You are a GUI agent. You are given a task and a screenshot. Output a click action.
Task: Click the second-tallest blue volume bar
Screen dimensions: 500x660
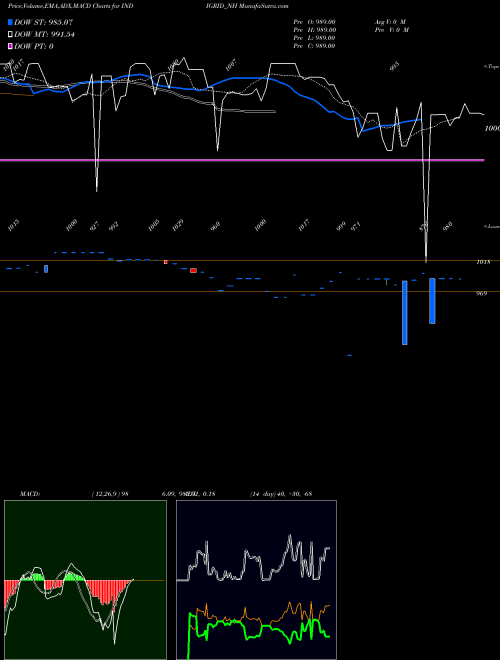(432, 301)
